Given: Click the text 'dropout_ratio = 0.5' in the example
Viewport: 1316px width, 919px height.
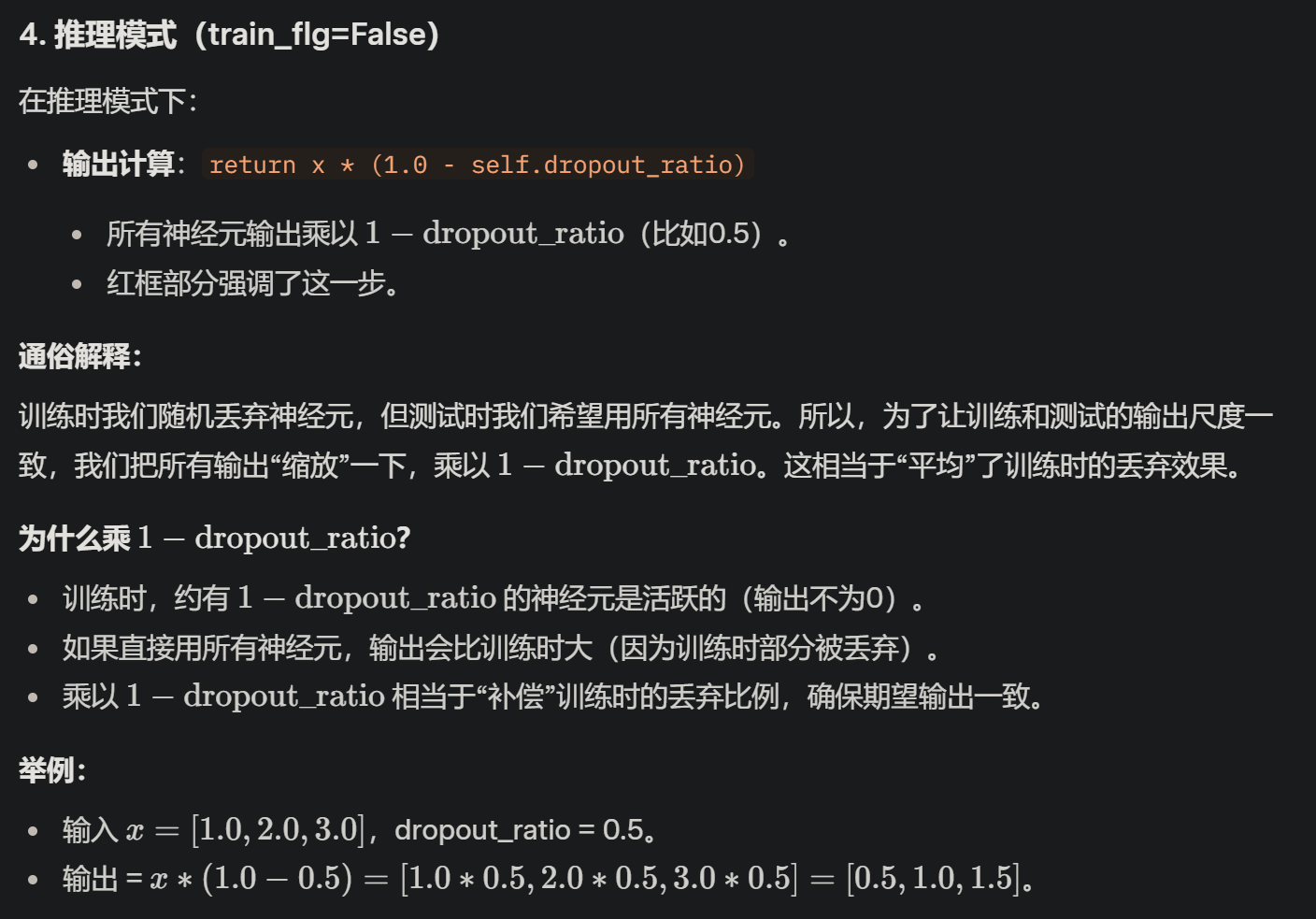Looking at the screenshot, I should click(520, 830).
